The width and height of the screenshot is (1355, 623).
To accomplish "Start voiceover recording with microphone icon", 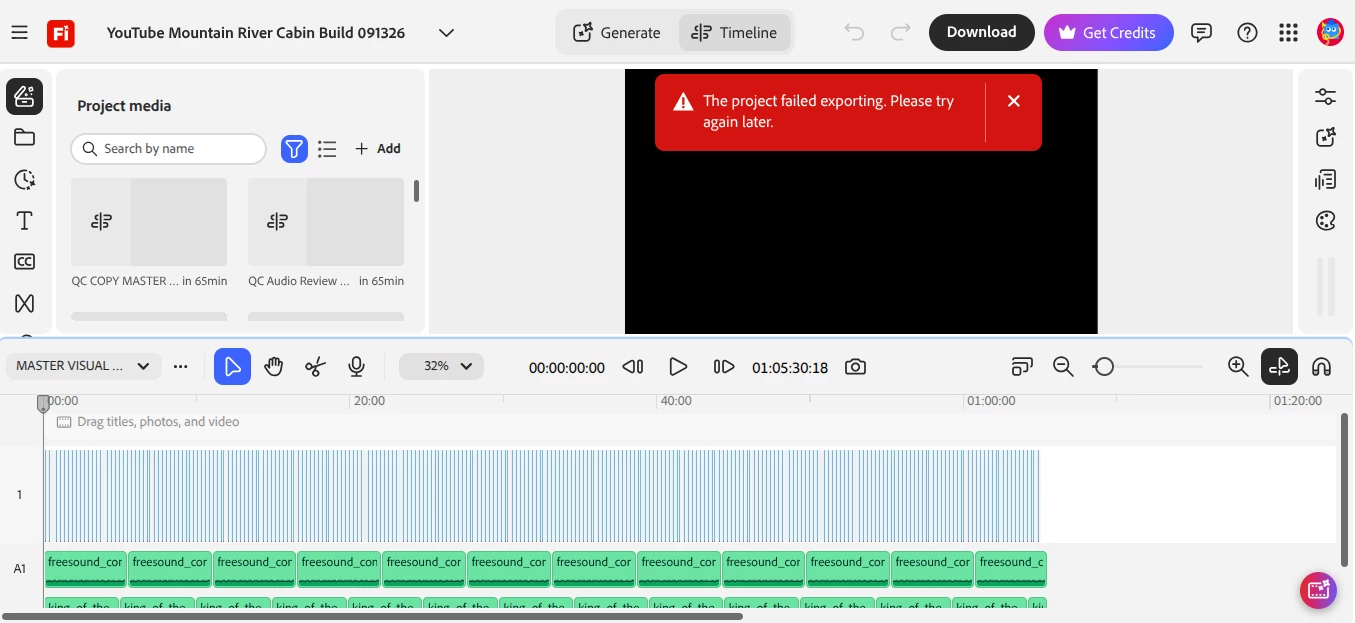I will click(356, 367).
